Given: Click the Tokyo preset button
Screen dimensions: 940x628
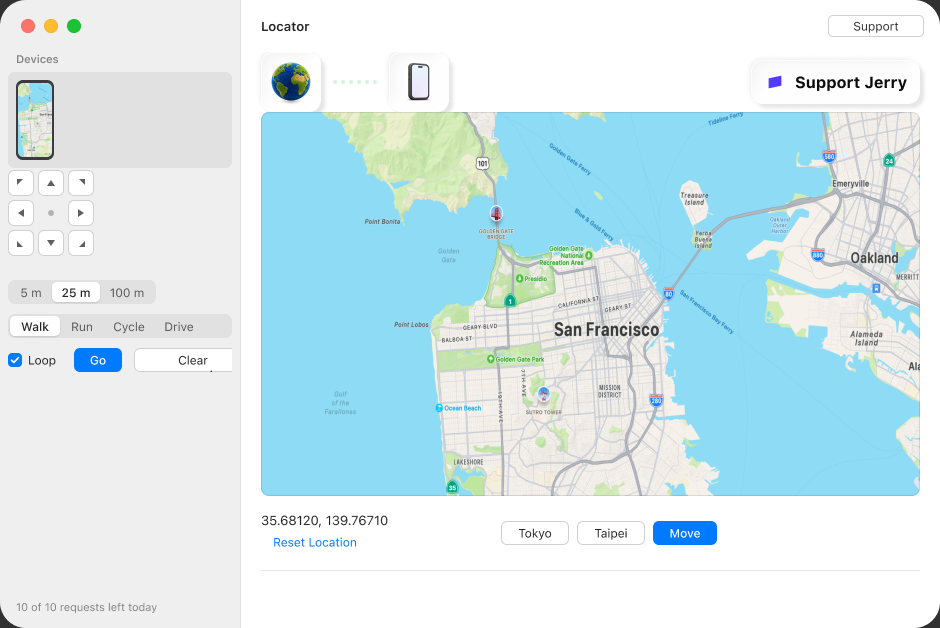Looking at the screenshot, I should 535,533.
